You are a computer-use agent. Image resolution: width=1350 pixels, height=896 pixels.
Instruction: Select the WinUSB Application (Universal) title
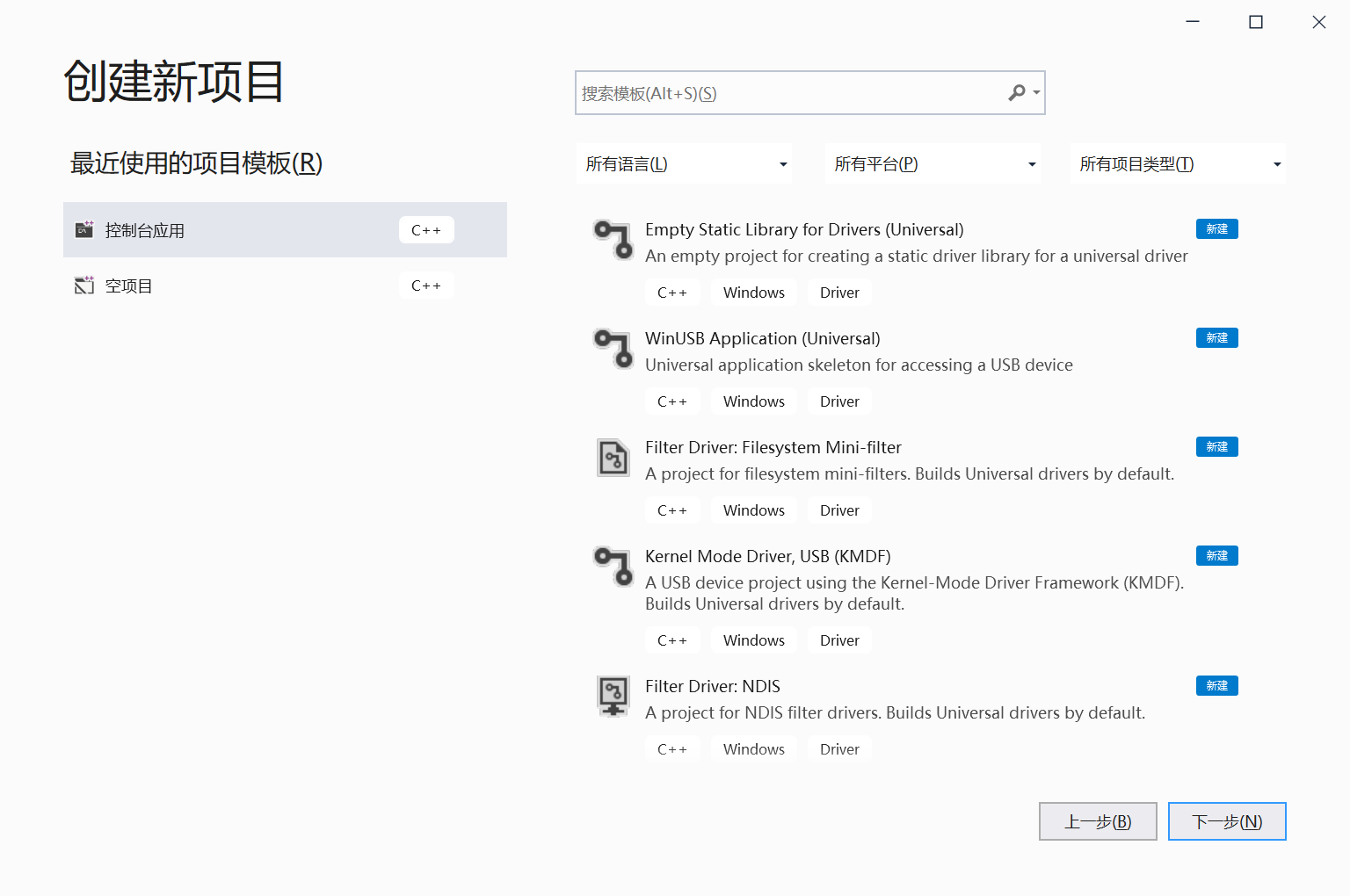[762, 338]
